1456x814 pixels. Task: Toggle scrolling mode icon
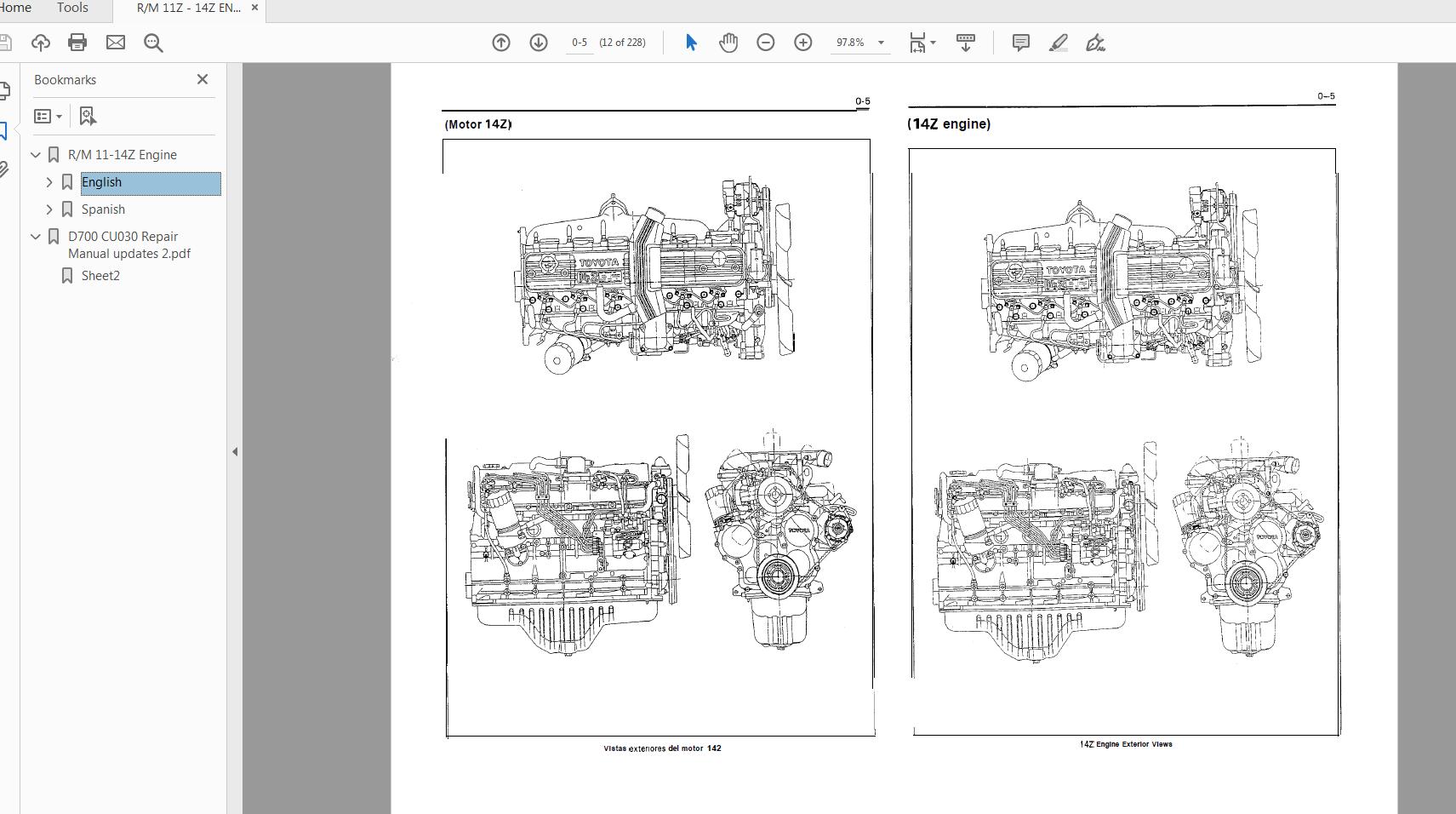point(966,43)
